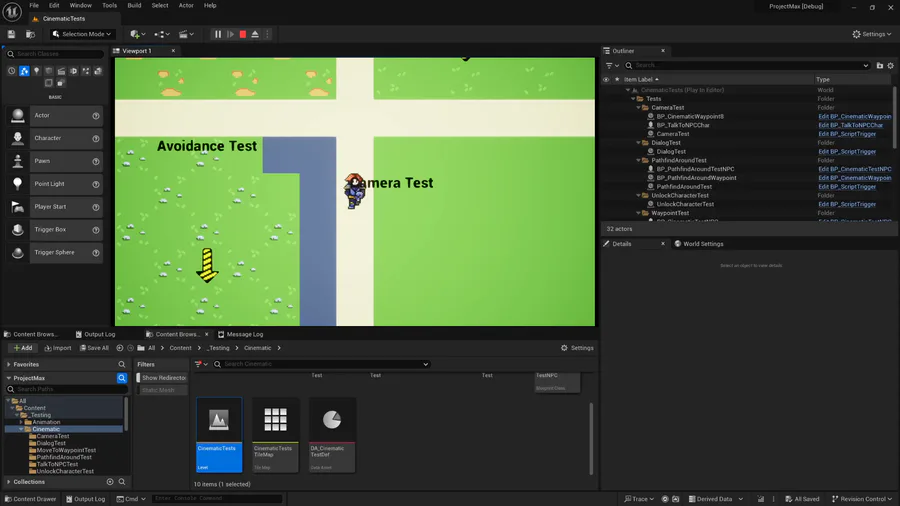Switch to the Message Log tab

pyautogui.click(x=240, y=334)
